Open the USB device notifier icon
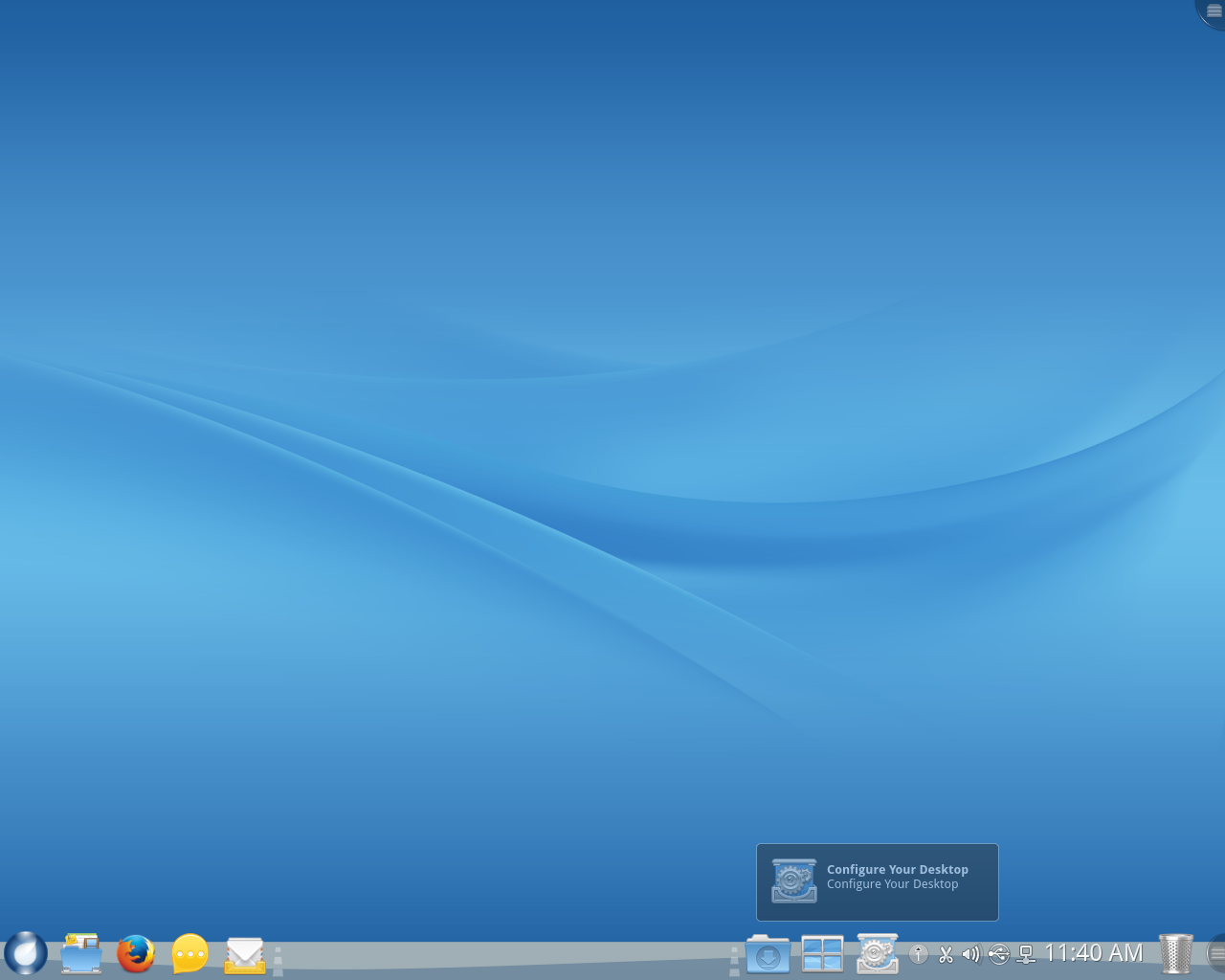The width and height of the screenshot is (1225, 980). tap(998, 954)
